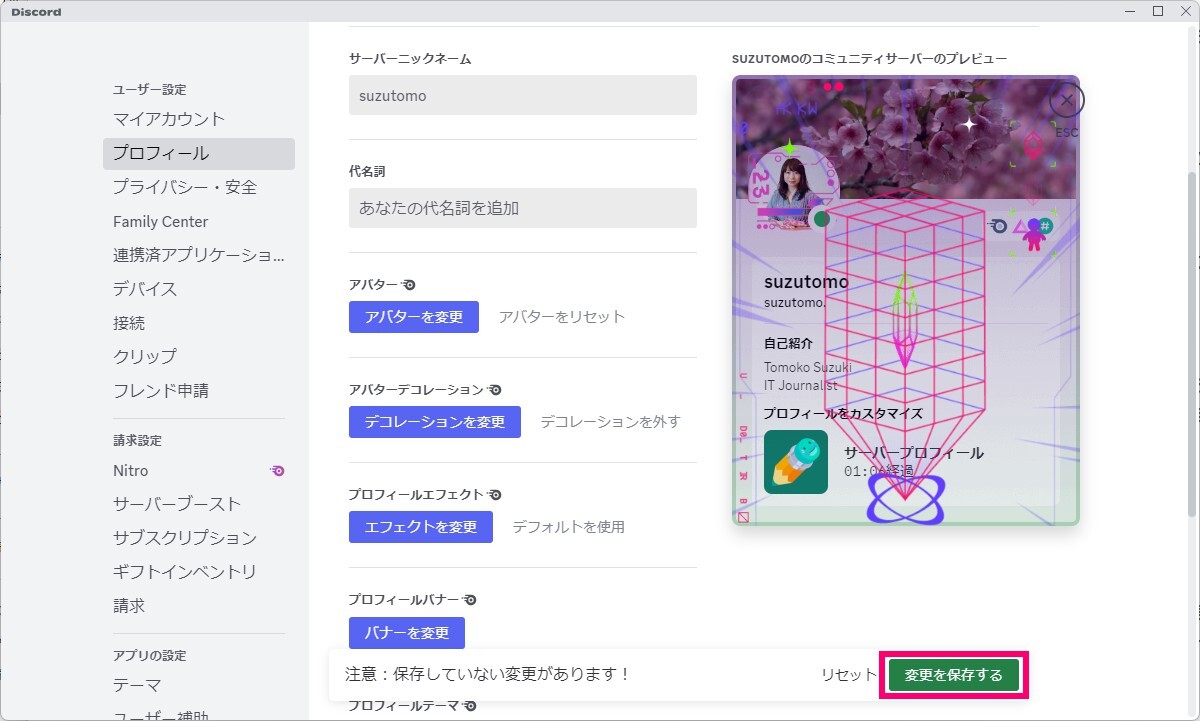Image resolution: width=1200 pixels, height=721 pixels.
Task: Go to Family Center
Action: coord(199,221)
